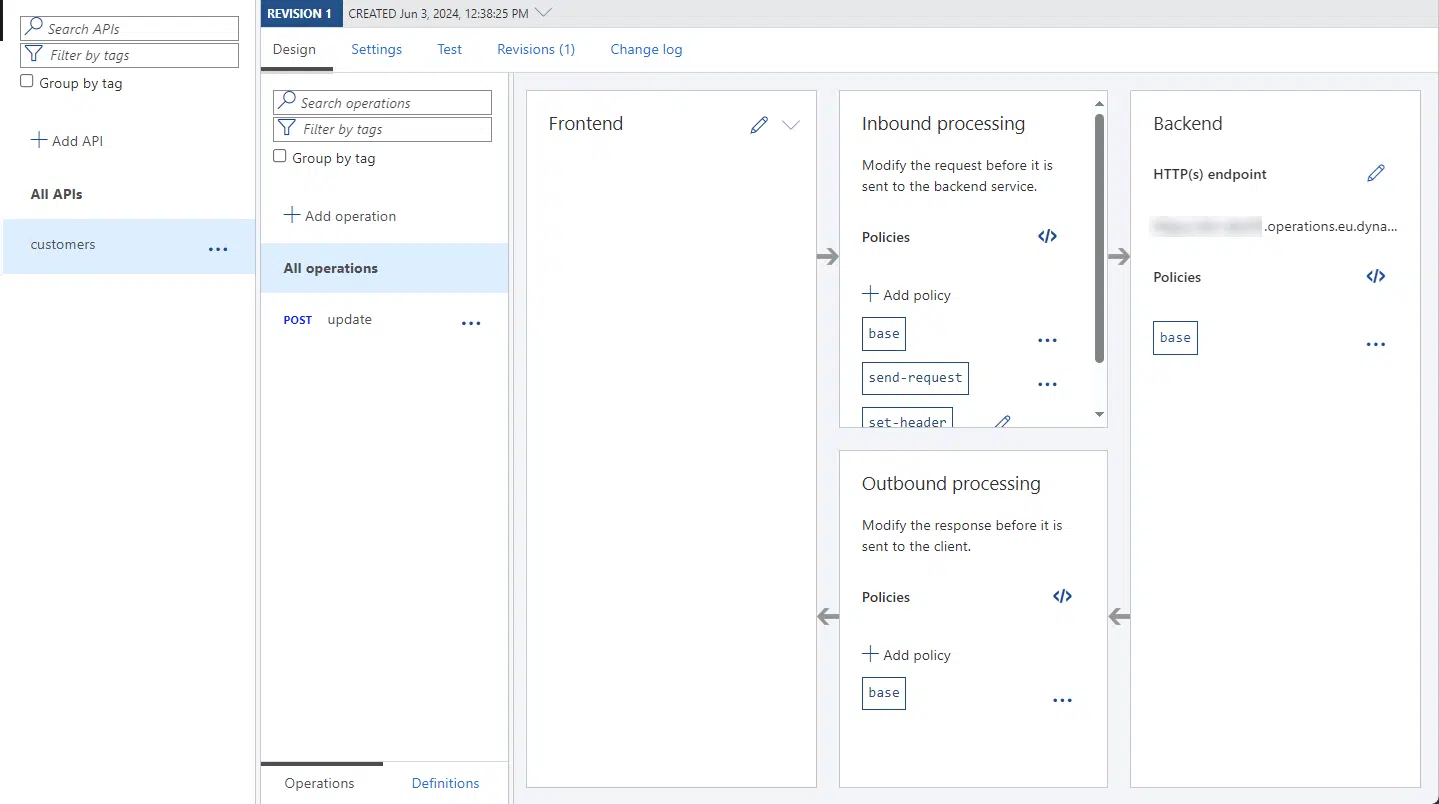This screenshot has width=1439, height=804.
Task: Click Add policy under Inbound processing
Action: pyautogui.click(x=906, y=294)
